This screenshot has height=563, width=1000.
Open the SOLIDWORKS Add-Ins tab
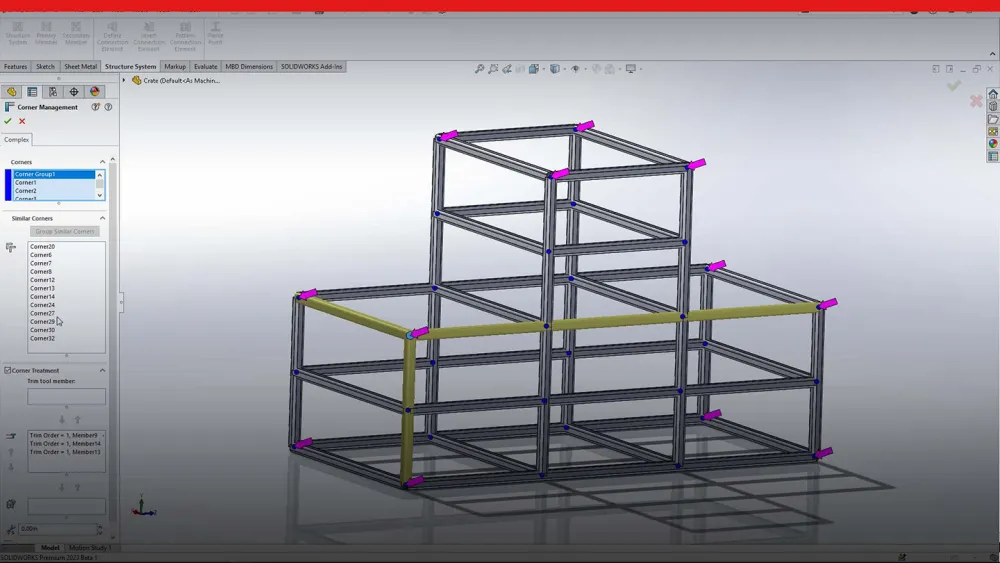click(311, 66)
